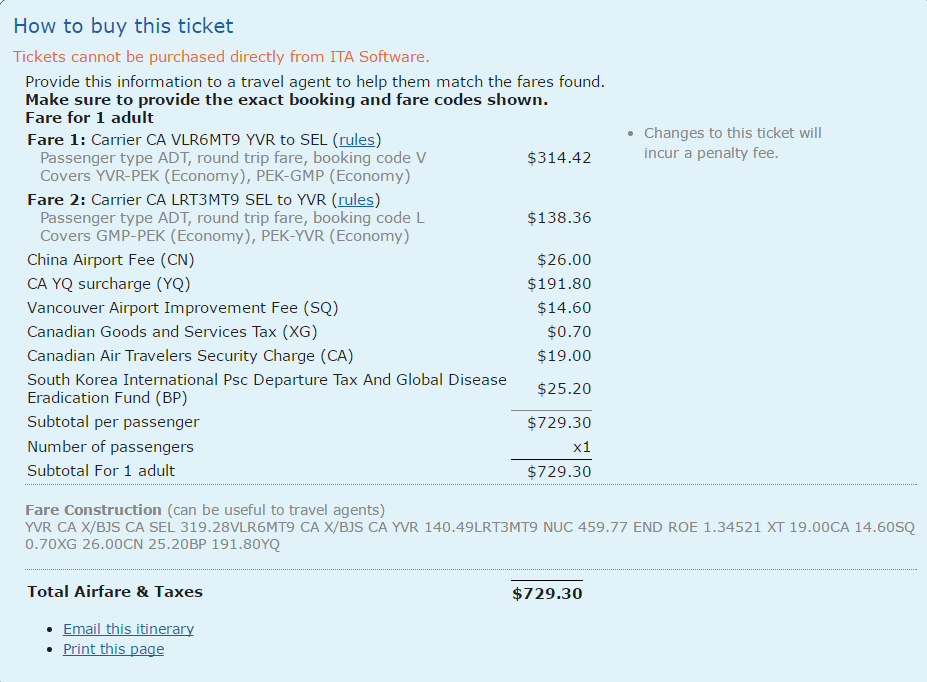
Task: Click the Print this page link
Action: [113, 649]
